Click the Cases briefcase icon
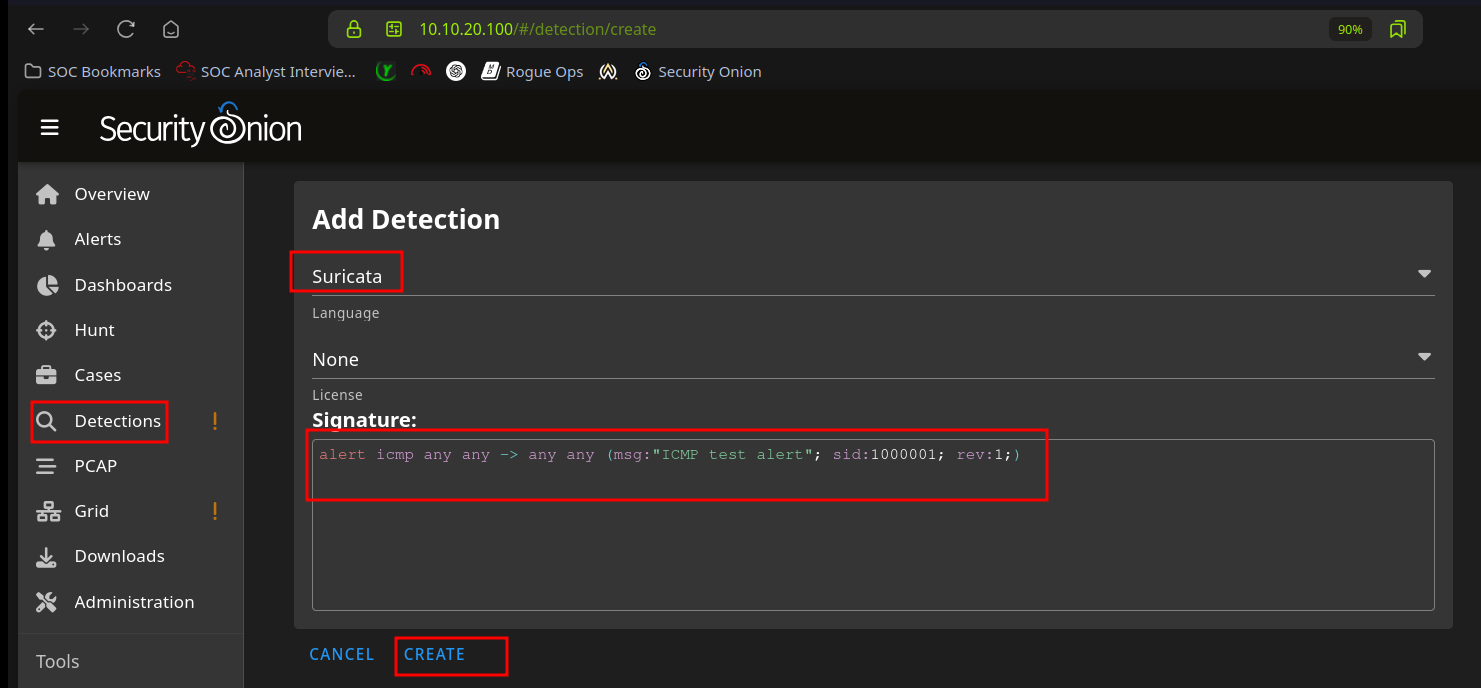 (x=47, y=375)
